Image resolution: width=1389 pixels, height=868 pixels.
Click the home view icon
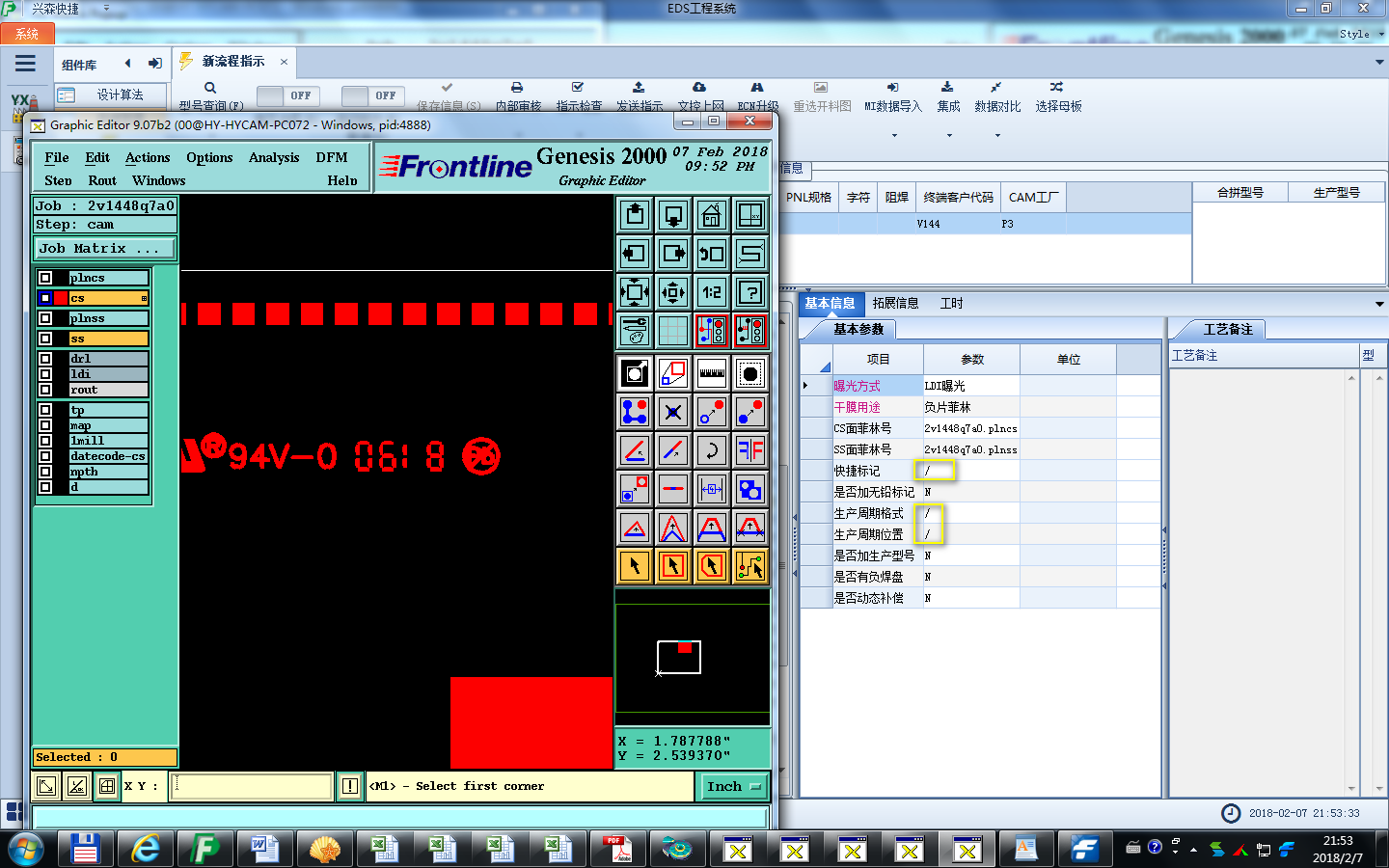pos(712,215)
